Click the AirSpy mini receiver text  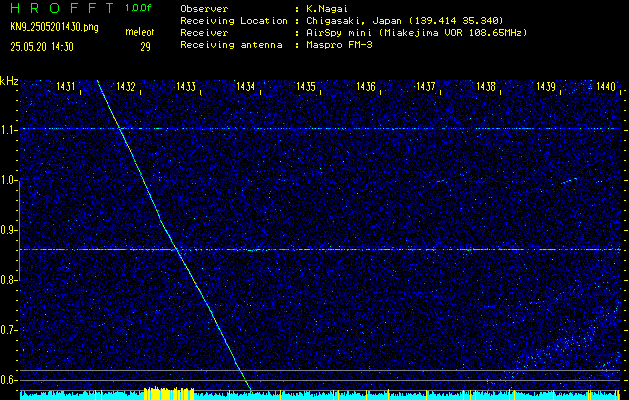(416, 33)
